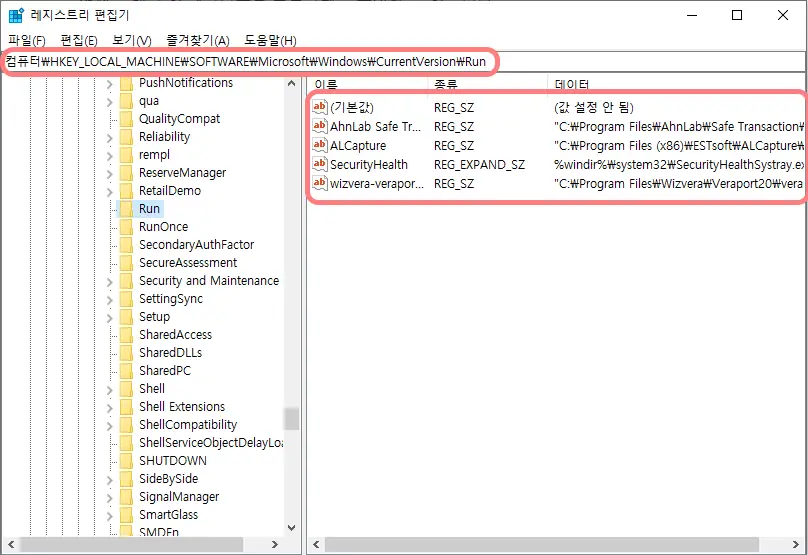Image resolution: width=808 pixels, height=555 pixels.
Task: Open the 보기(V) menu
Action: pyautogui.click(x=132, y=40)
